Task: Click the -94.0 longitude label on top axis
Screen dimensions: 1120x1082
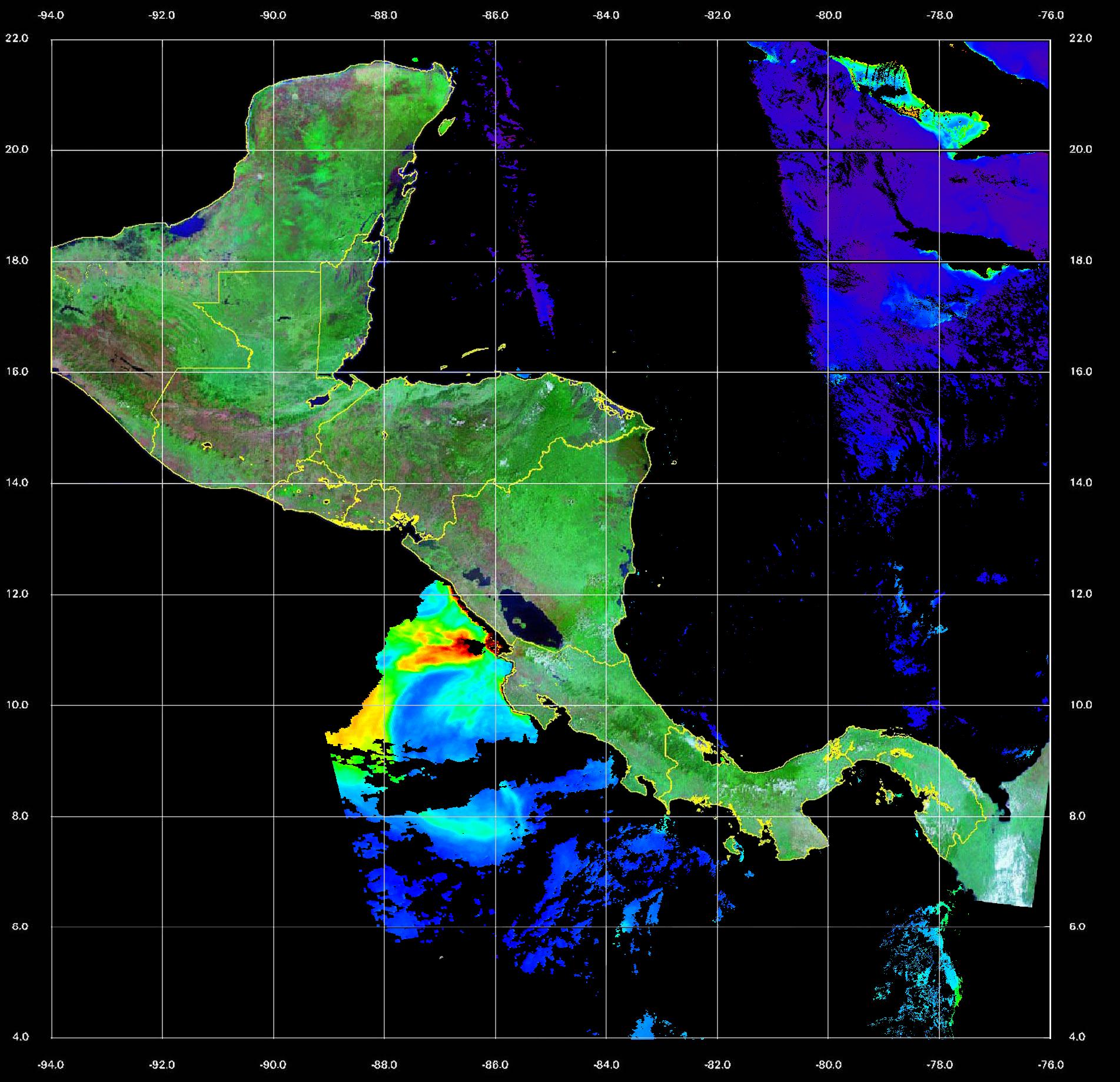Action: [51, 15]
